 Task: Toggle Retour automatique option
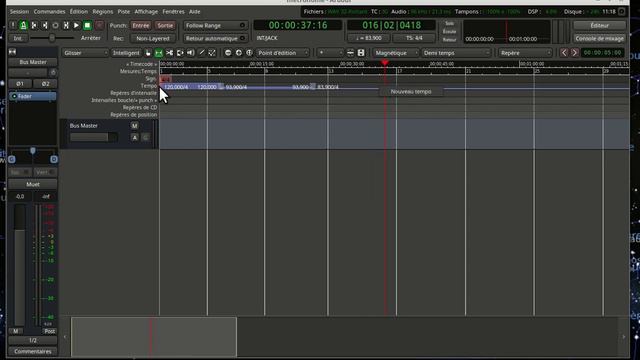tap(215, 38)
